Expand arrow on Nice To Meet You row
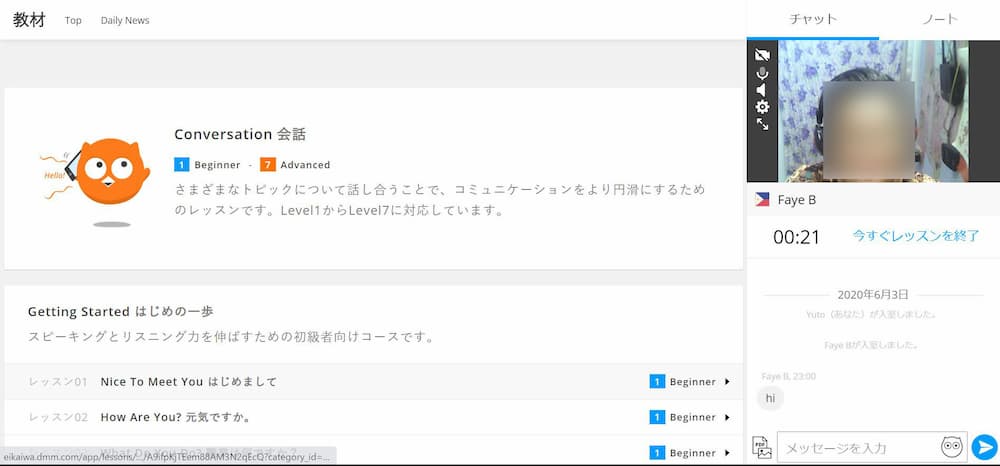Viewport: 1000px width, 466px height. (x=727, y=382)
